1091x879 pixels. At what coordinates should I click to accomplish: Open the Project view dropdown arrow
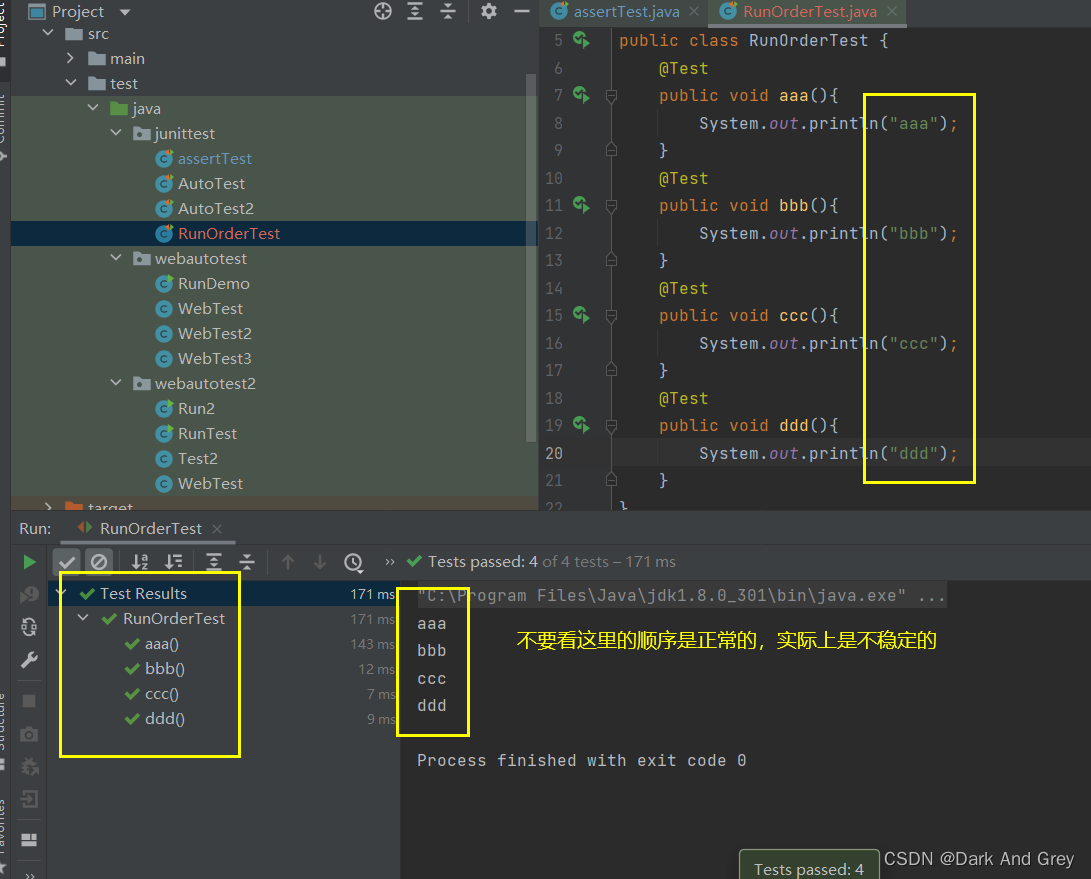point(125,12)
